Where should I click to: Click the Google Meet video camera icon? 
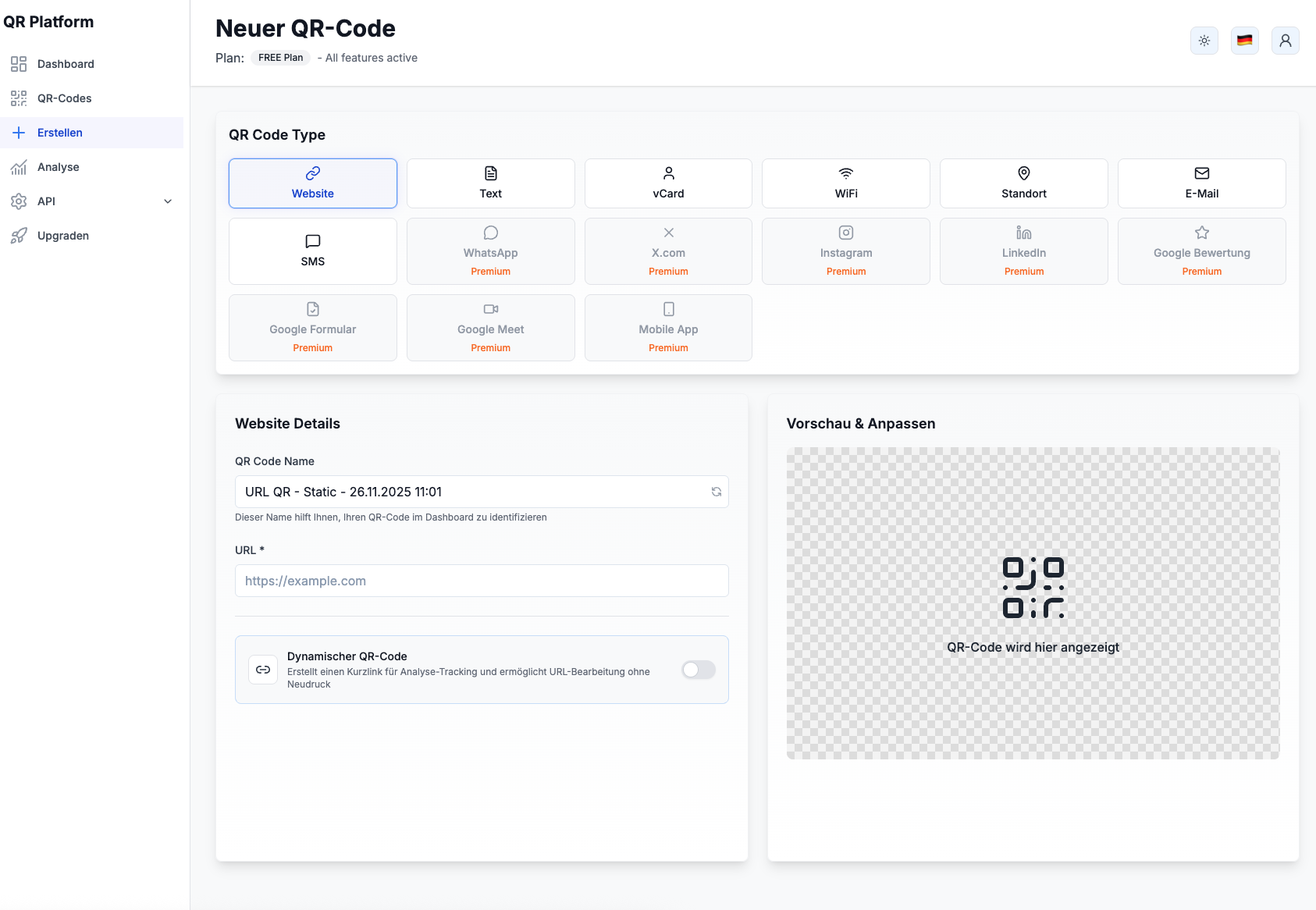point(491,309)
